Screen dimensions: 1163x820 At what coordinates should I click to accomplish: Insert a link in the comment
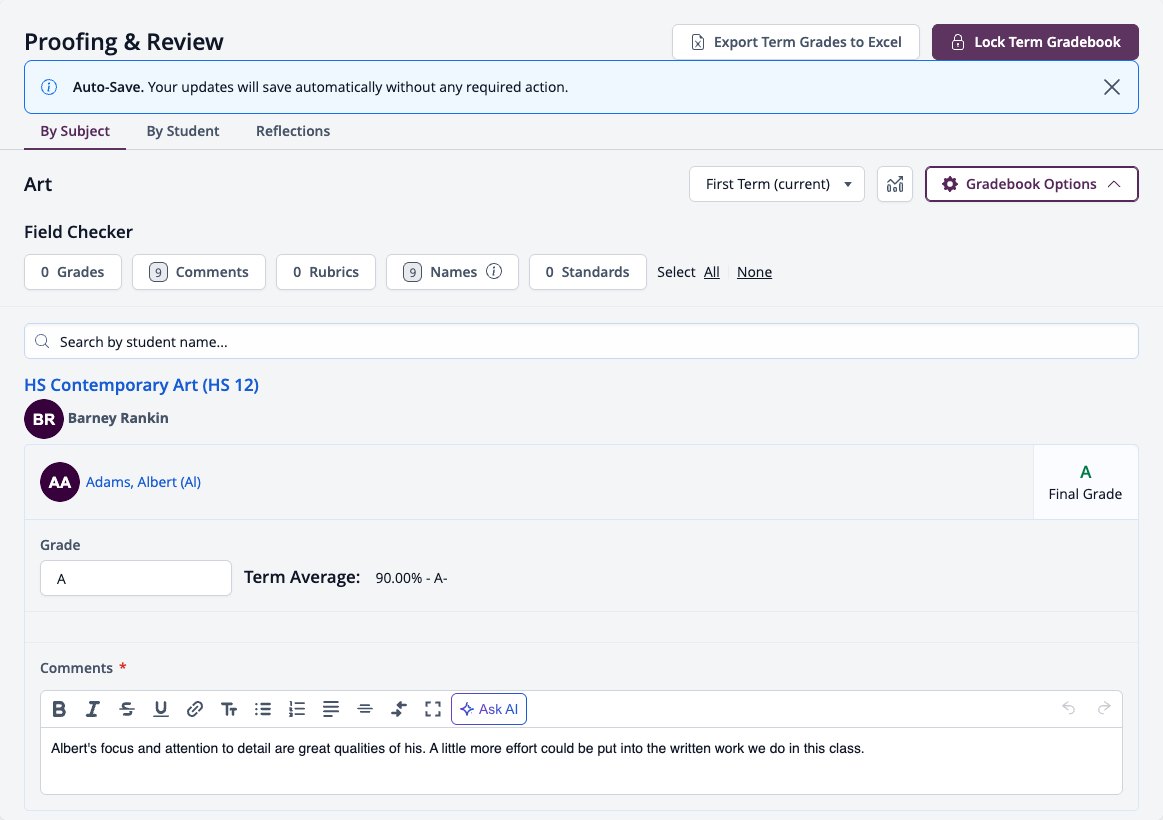194,709
